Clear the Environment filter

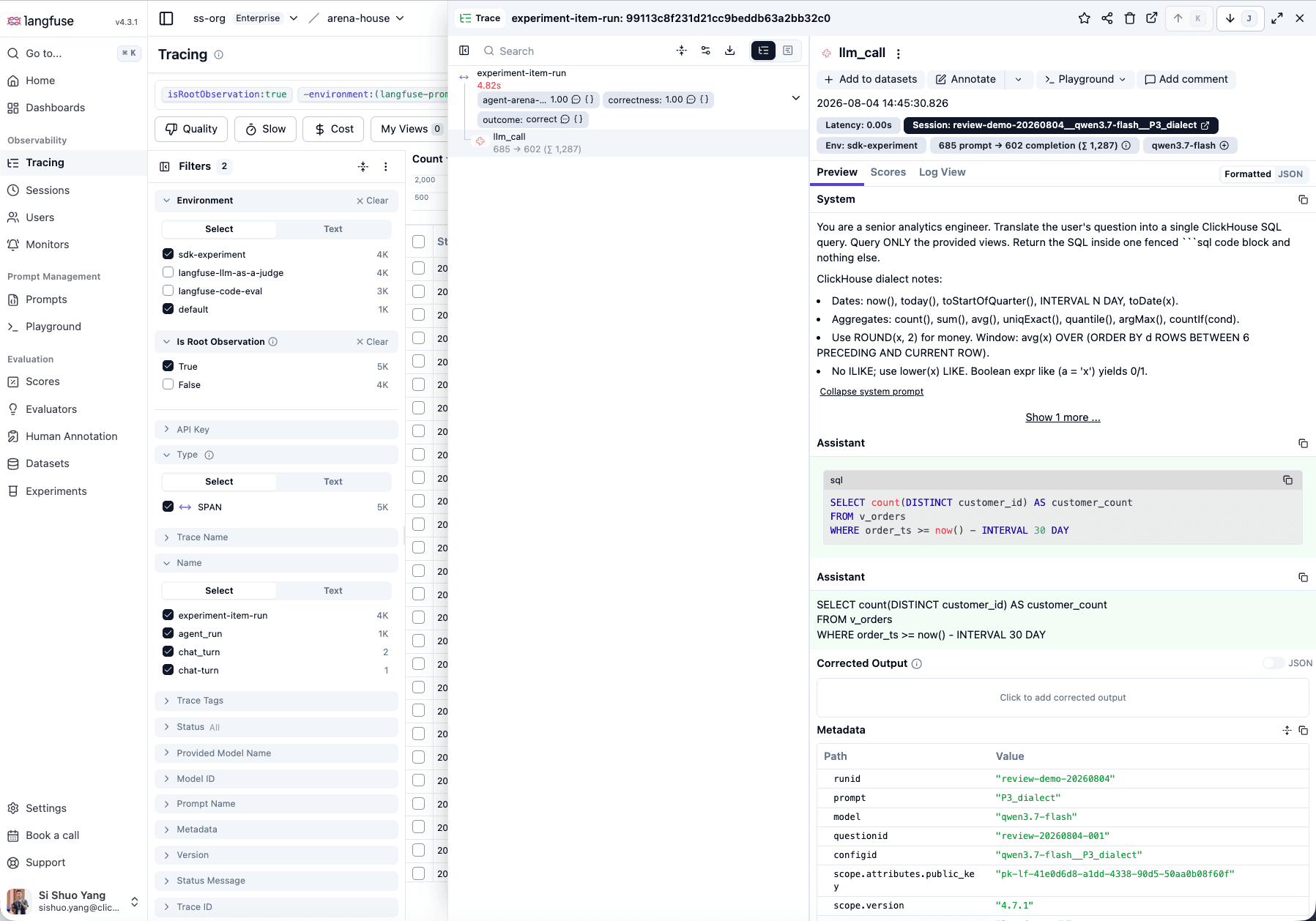pyautogui.click(x=373, y=201)
